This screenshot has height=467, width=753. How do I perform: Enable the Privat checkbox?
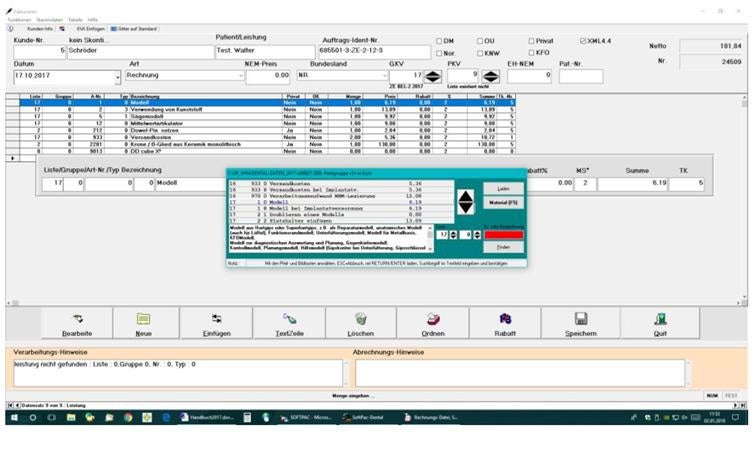531,41
